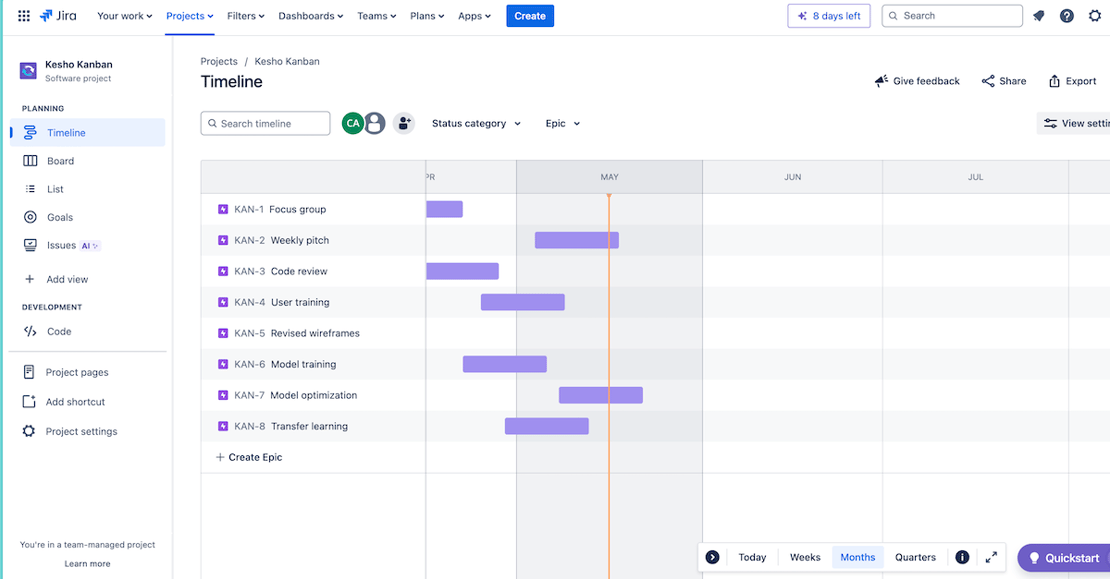Open the Filters menu
The width and height of the screenshot is (1110, 579).
pyautogui.click(x=245, y=15)
